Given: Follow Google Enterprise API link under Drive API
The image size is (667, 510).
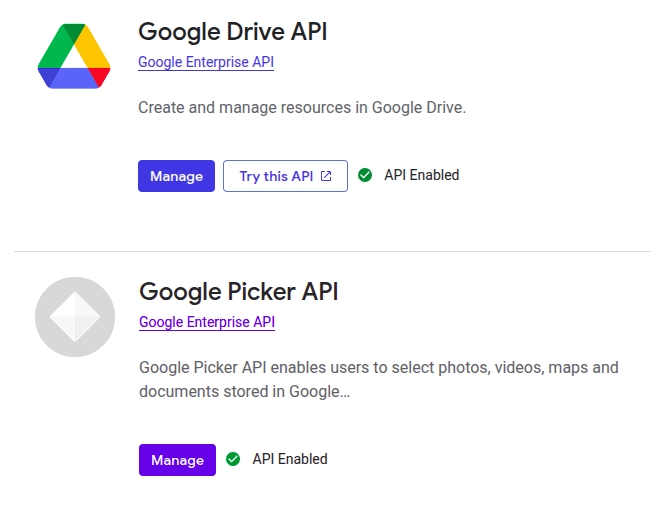Looking at the screenshot, I should 206,62.
